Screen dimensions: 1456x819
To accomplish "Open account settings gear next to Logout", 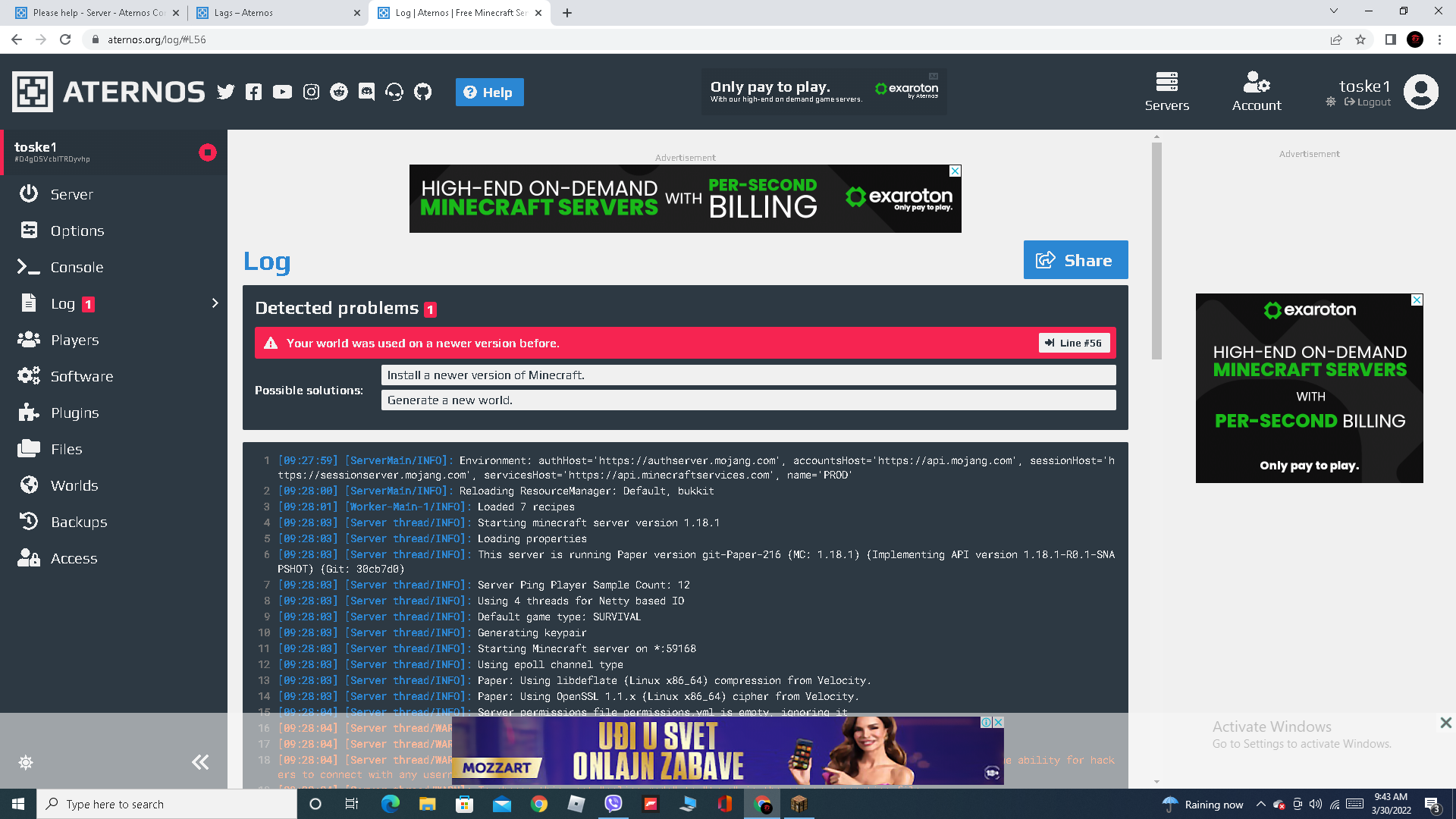I will pyautogui.click(x=1331, y=102).
